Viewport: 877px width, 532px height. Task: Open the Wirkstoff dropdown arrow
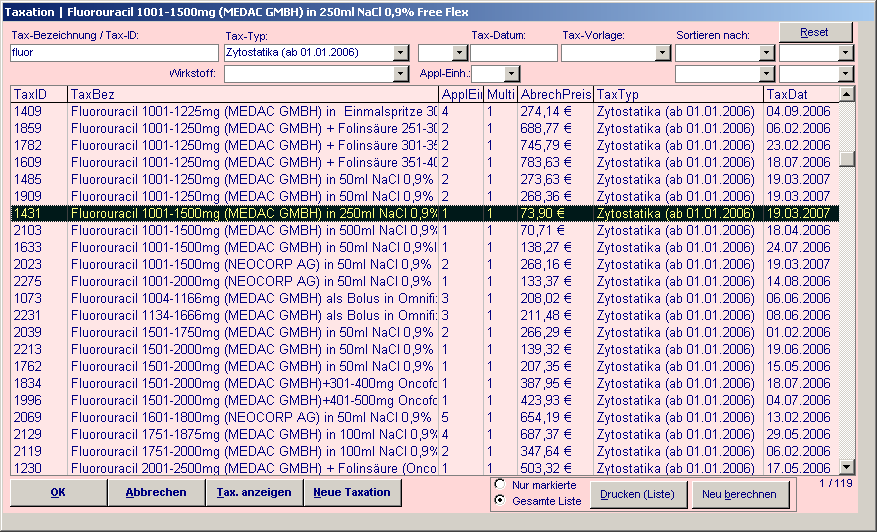[x=400, y=74]
